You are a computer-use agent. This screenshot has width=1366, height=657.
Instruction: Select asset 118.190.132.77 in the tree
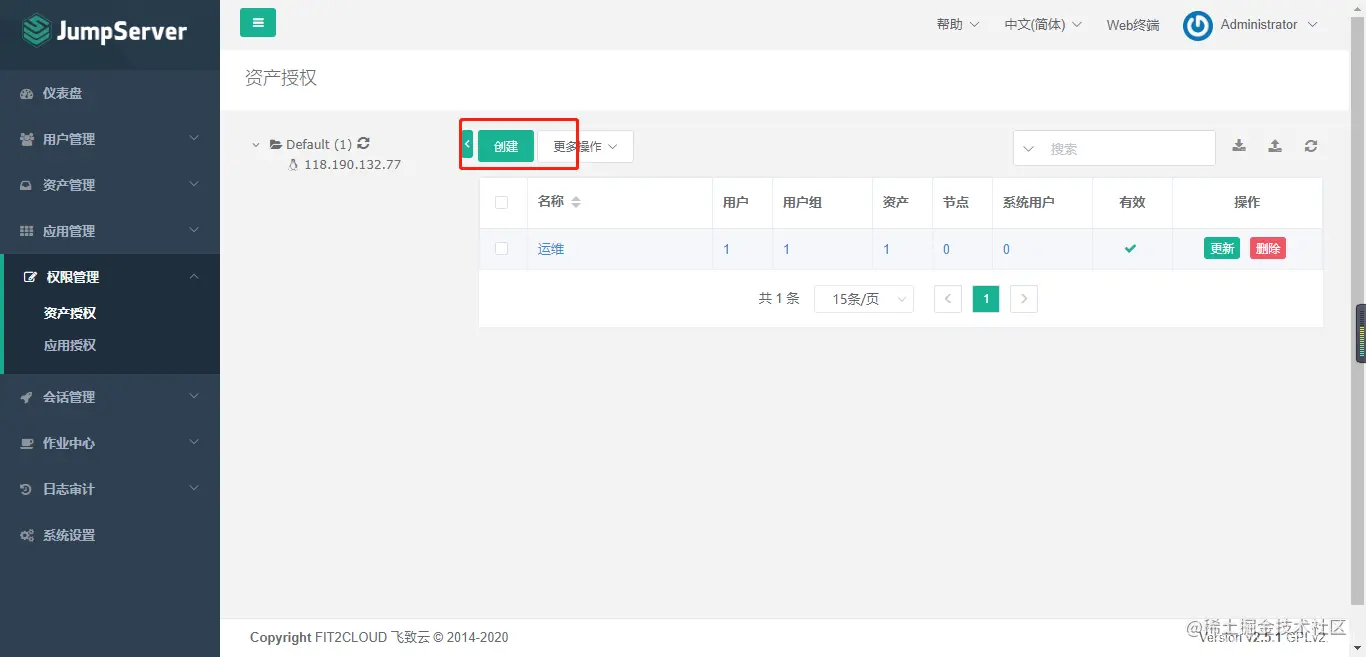tap(352, 165)
